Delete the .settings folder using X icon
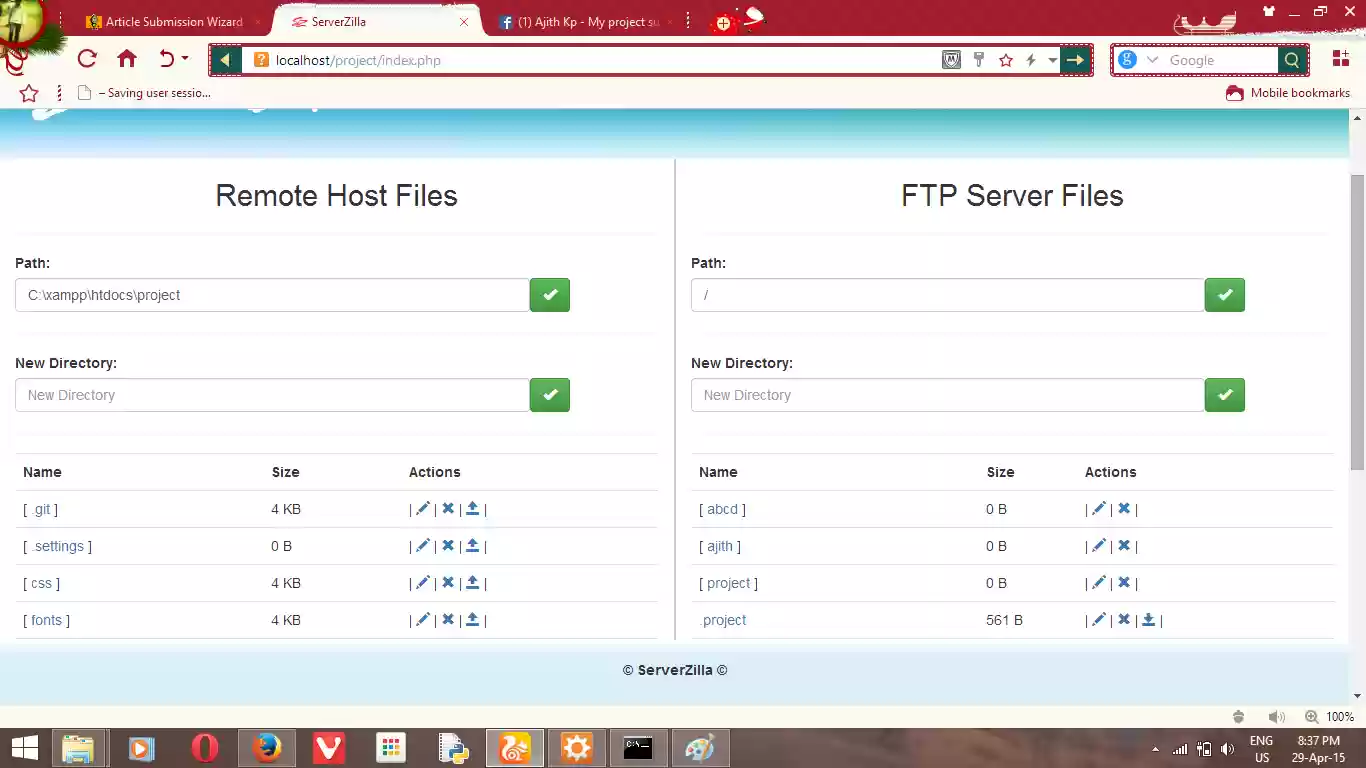 pyautogui.click(x=448, y=546)
